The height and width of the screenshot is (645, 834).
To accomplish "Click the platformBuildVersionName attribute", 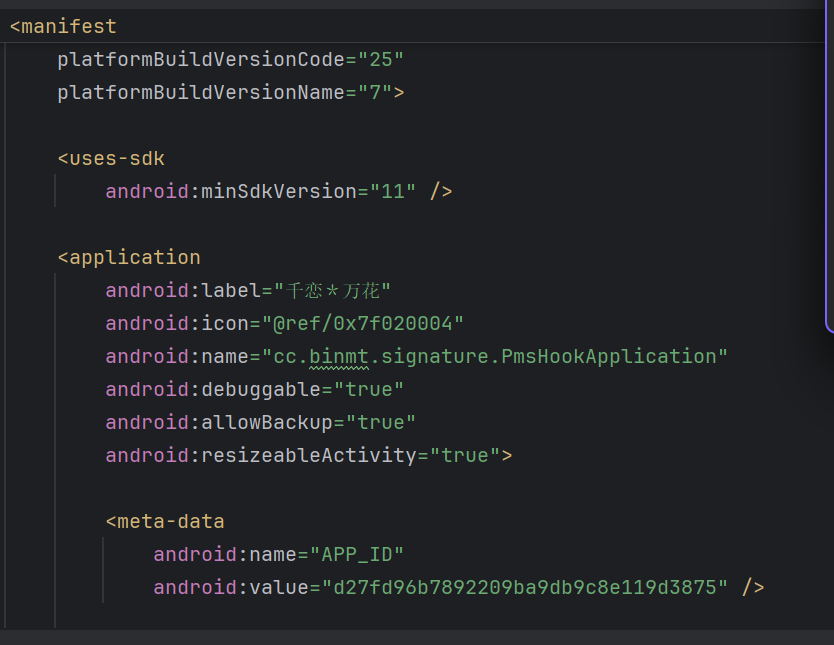I will pyautogui.click(x=200, y=93).
